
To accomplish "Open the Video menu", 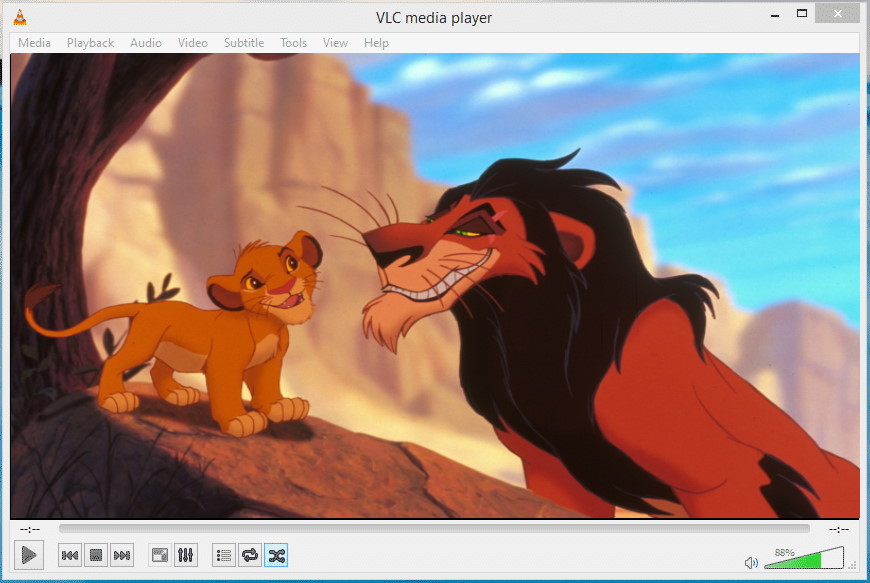I will (193, 43).
